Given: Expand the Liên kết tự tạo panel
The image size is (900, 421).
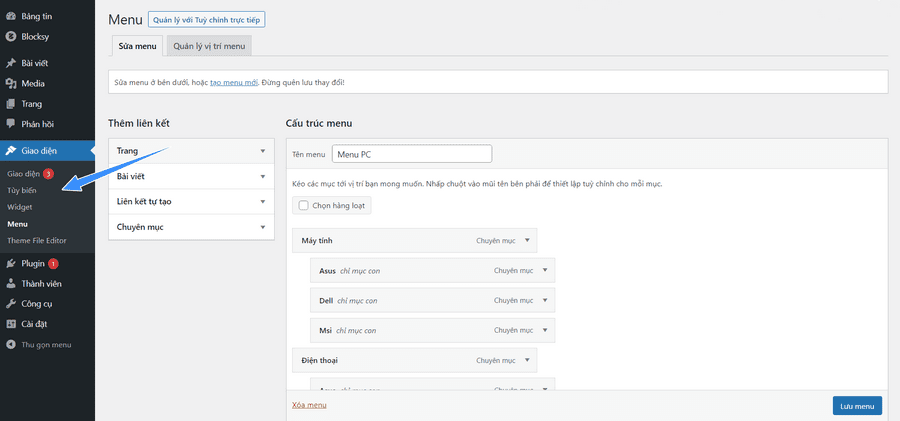Looking at the screenshot, I should [263, 202].
